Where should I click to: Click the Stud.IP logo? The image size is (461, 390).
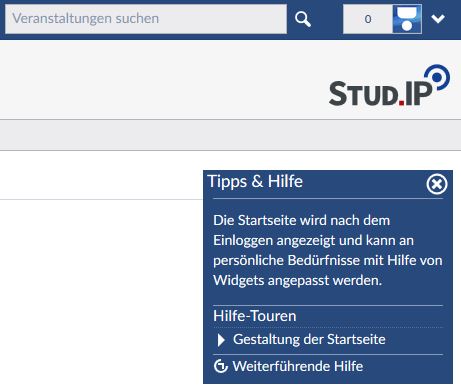389,85
